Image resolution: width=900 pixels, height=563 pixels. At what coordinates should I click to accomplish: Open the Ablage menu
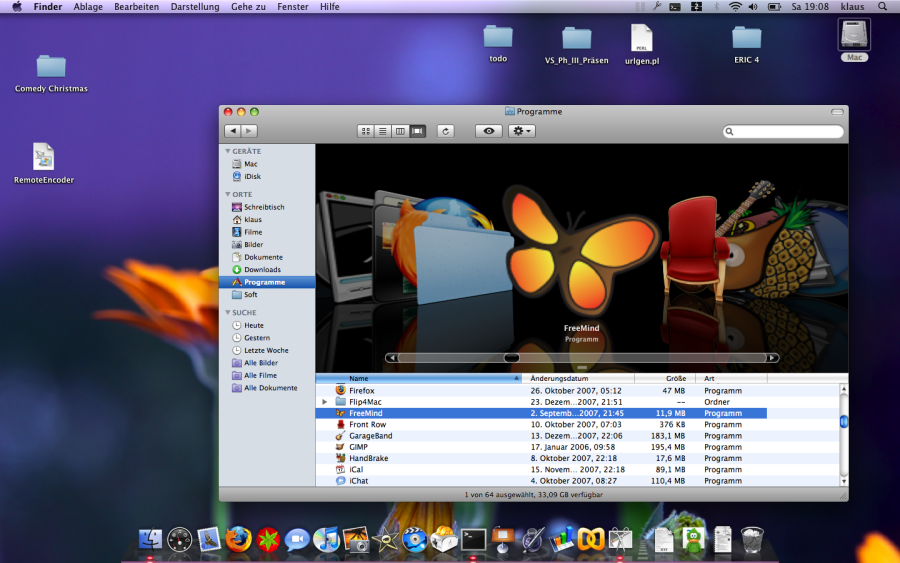88,7
